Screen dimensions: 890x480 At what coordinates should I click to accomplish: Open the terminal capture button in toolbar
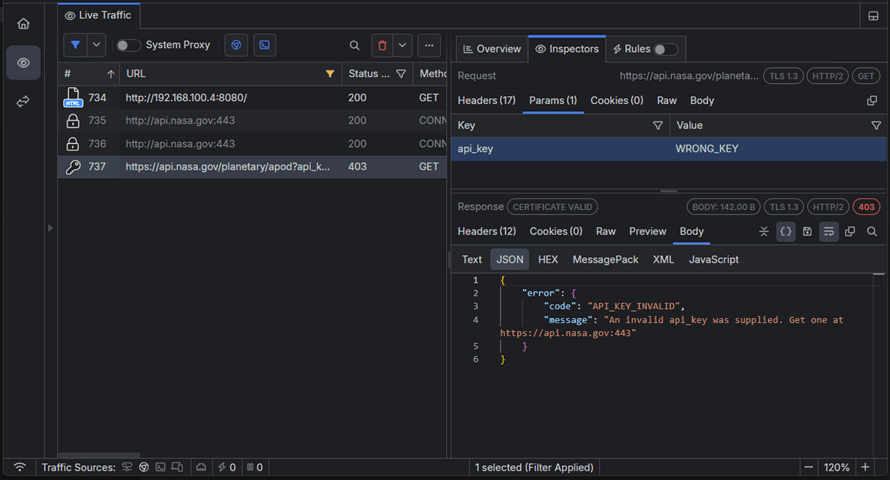point(265,45)
